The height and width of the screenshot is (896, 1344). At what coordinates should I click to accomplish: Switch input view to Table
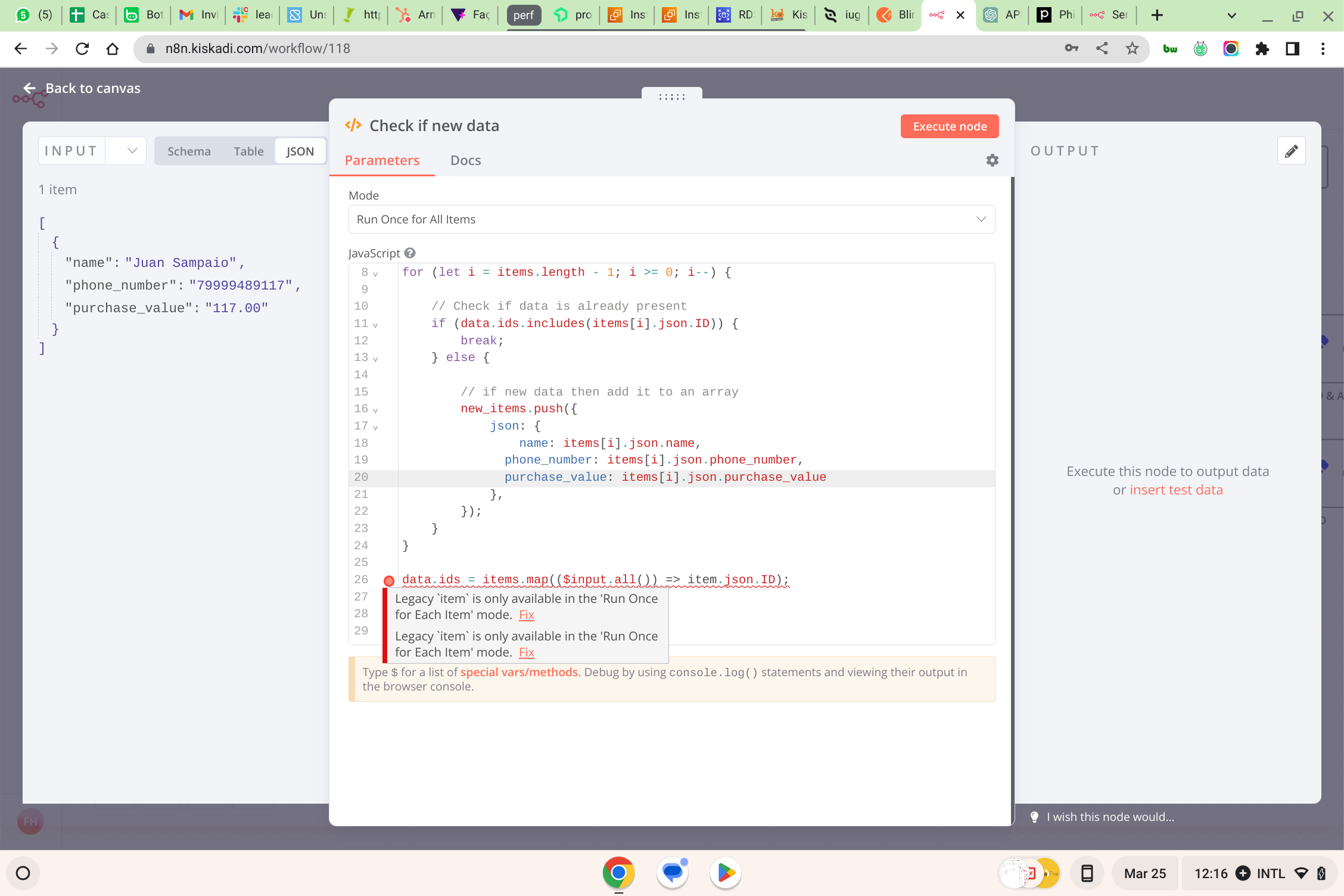tap(248, 151)
